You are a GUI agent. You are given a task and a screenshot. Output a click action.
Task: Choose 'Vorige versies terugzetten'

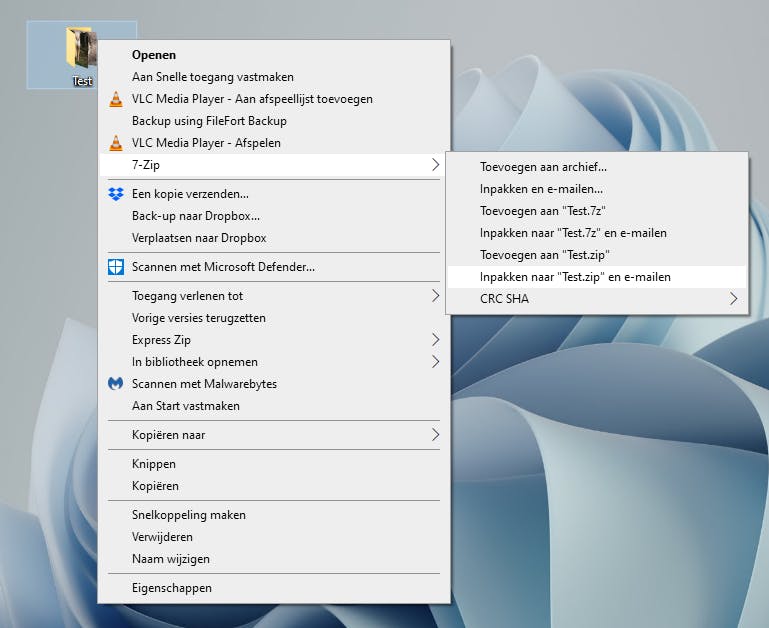tap(274, 318)
